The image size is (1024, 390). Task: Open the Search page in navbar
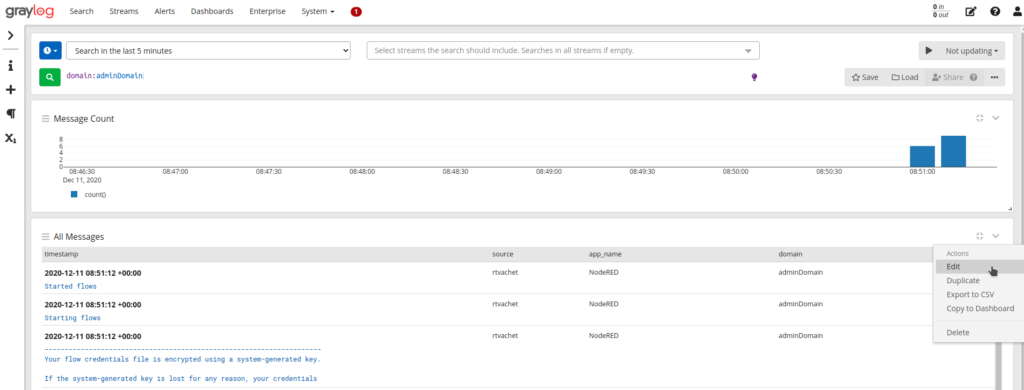pos(81,11)
